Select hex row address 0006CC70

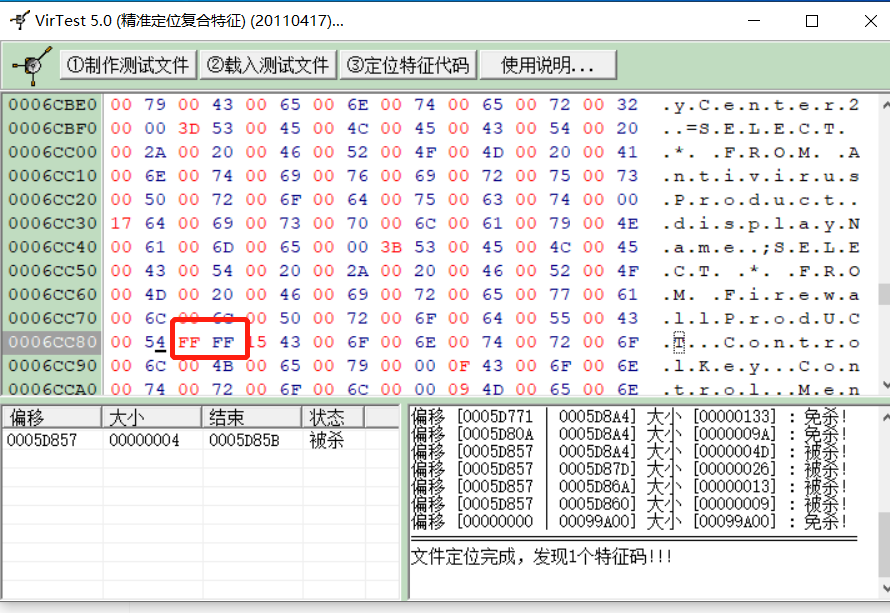[x=53, y=318]
